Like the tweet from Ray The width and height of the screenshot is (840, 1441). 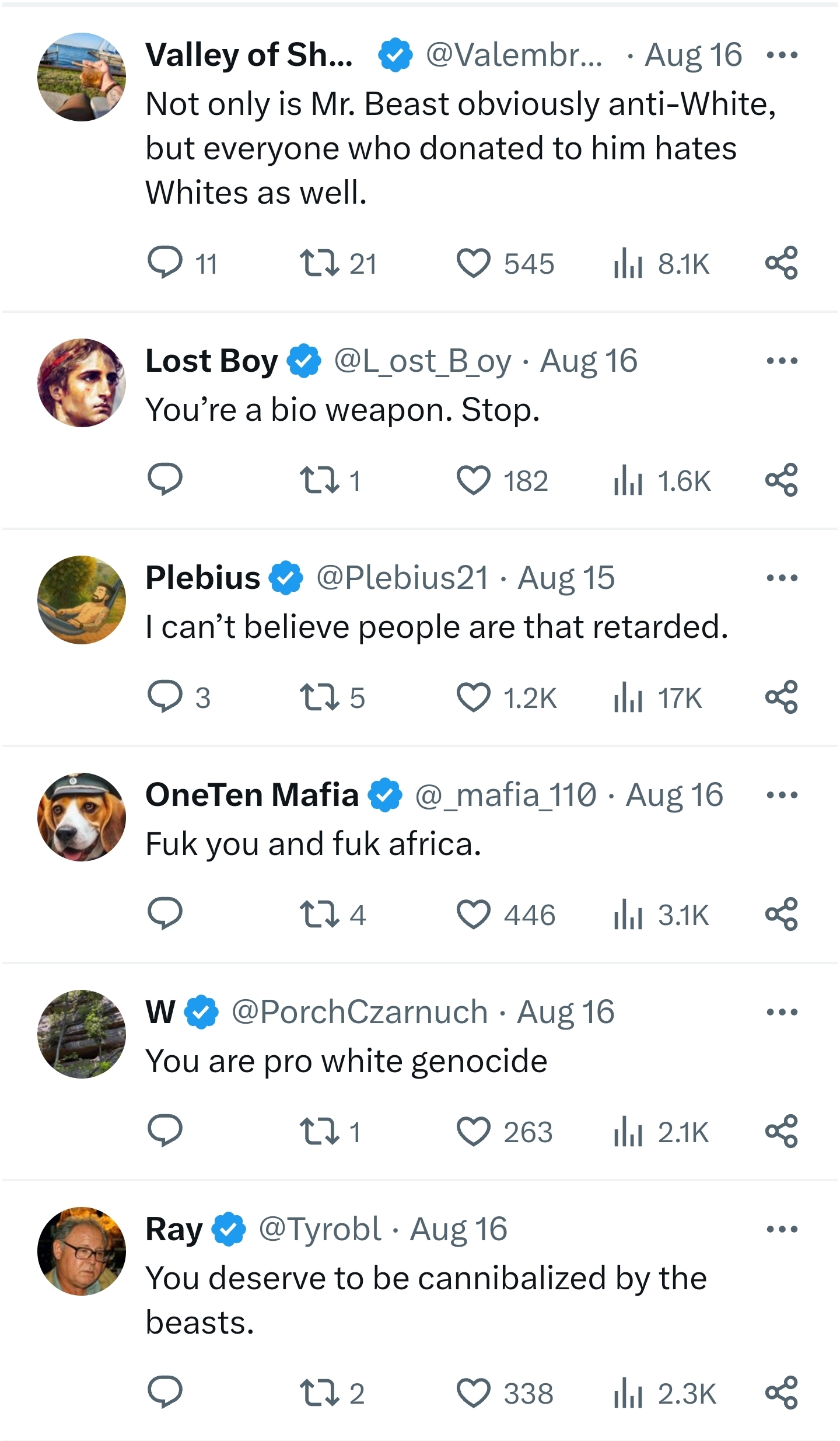[x=473, y=1393]
